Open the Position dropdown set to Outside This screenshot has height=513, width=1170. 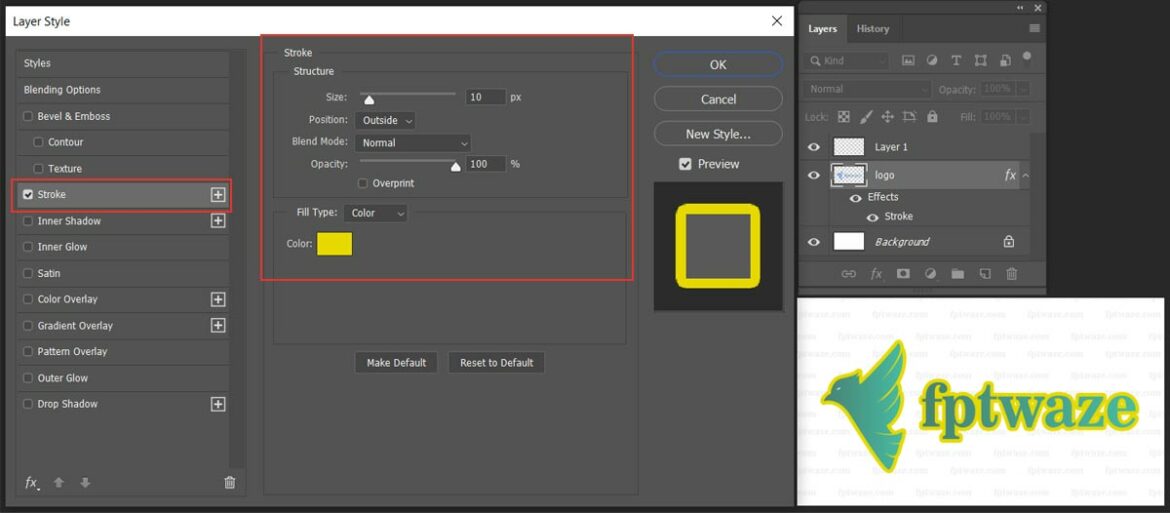pyautogui.click(x=386, y=120)
